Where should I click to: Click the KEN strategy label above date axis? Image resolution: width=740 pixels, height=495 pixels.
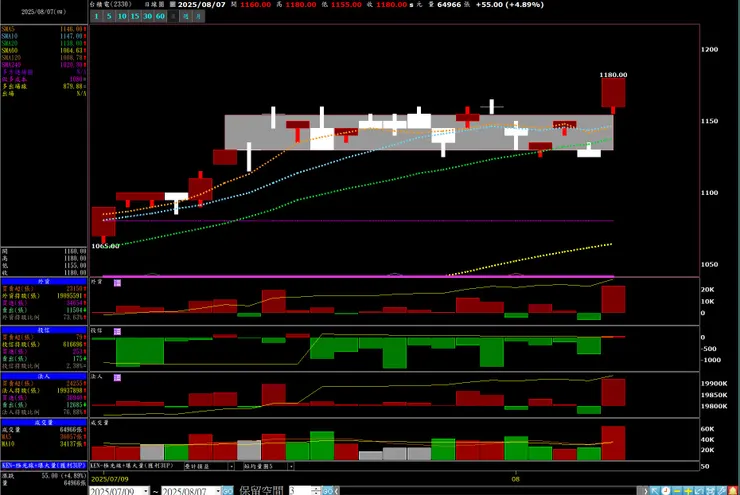coord(132,466)
